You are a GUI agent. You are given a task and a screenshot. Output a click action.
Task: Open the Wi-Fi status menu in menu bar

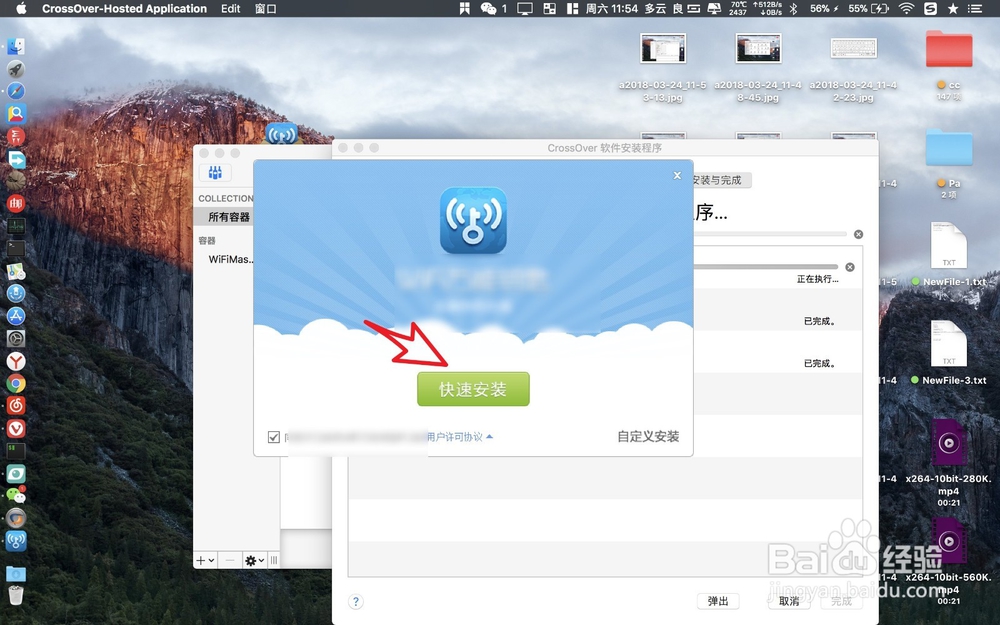[x=906, y=8]
